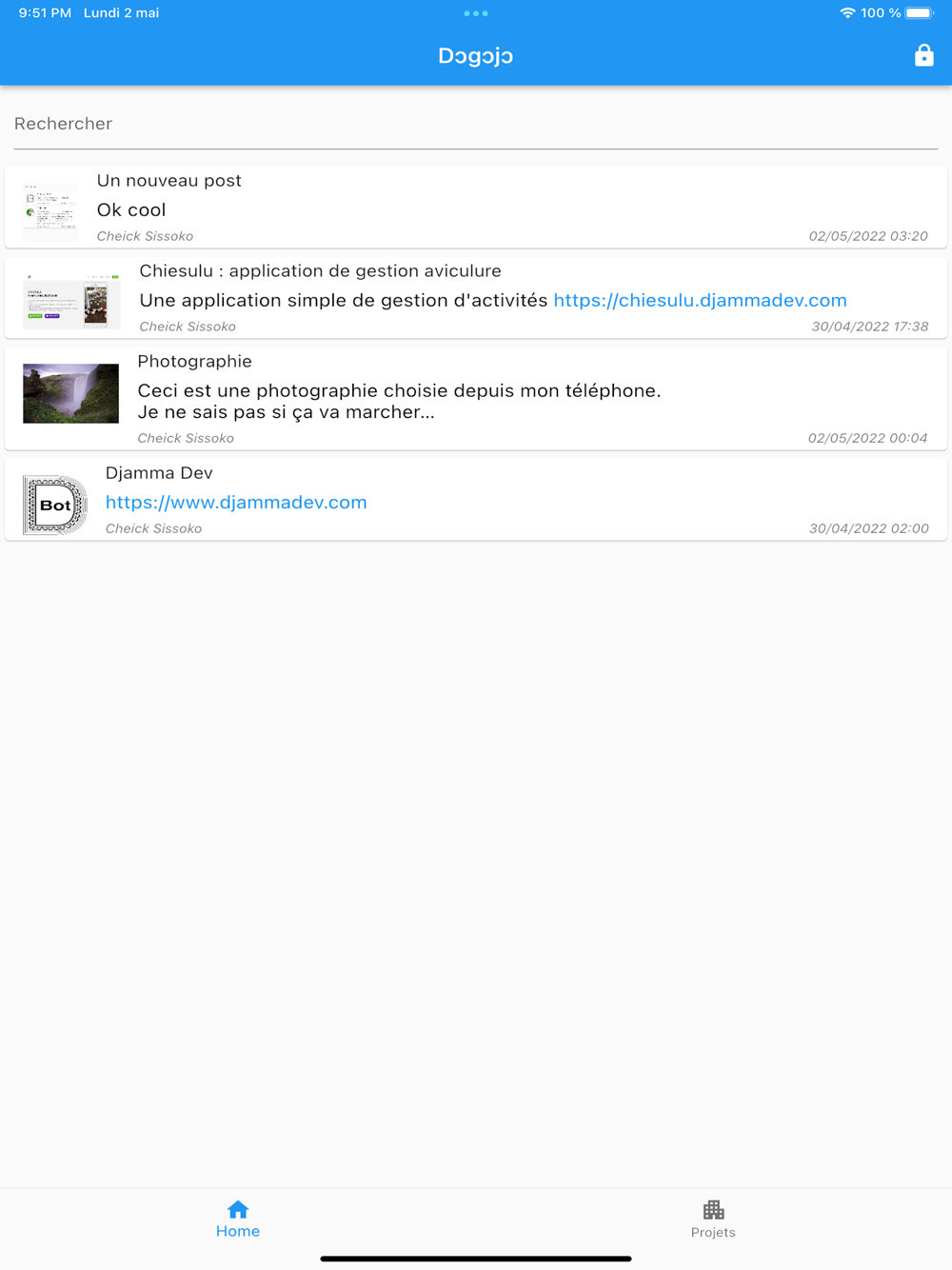Switch to the Projets tab
Image resolution: width=952 pixels, height=1270 pixels.
pyautogui.click(x=713, y=1219)
